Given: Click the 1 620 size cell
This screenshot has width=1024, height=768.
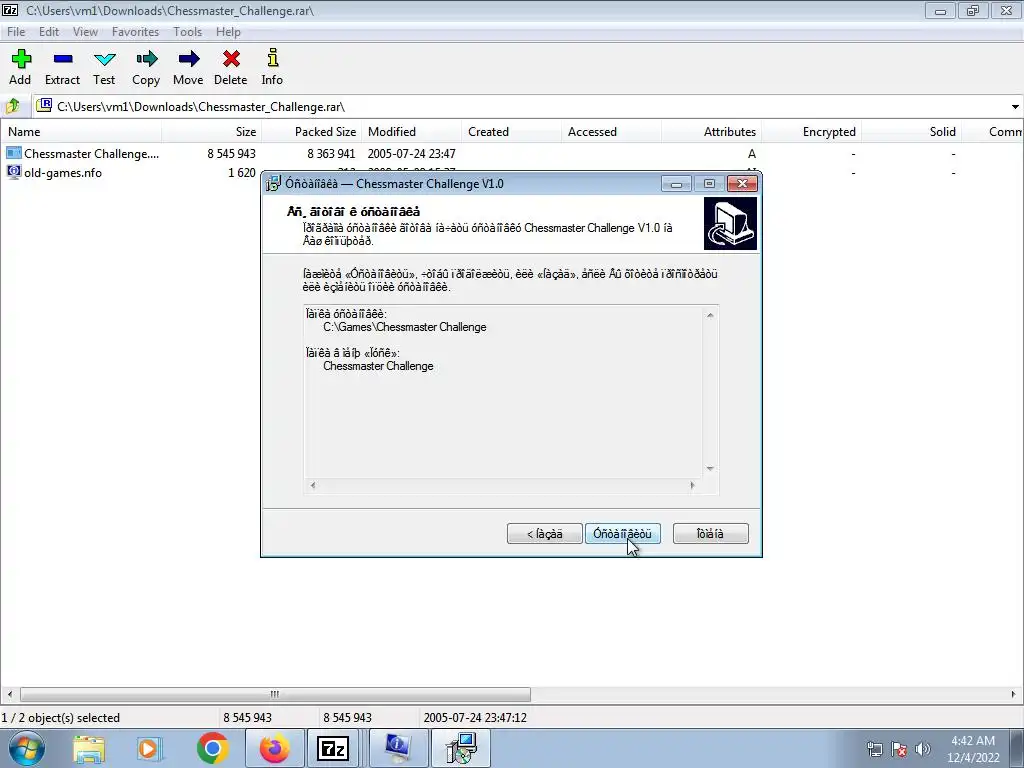Looking at the screenshot, I should tap(242, 172).
